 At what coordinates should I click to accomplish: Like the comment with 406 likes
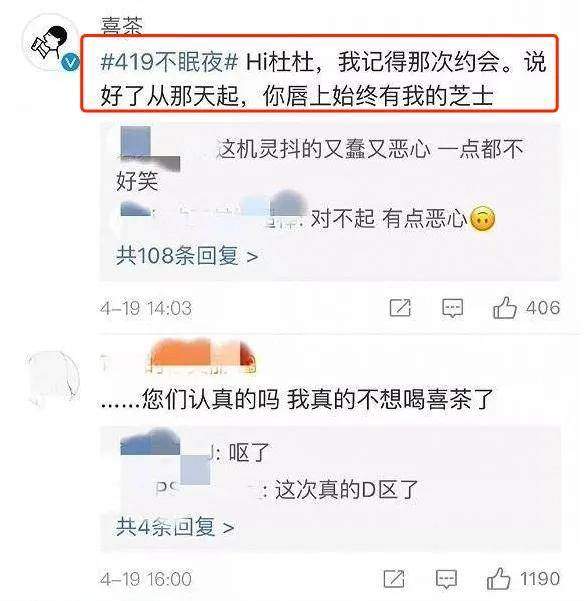point(505,308)
